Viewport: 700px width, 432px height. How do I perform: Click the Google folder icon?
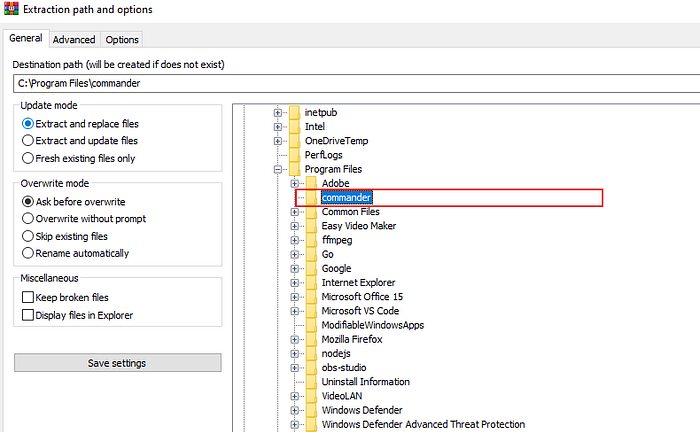tap(312, 269)
